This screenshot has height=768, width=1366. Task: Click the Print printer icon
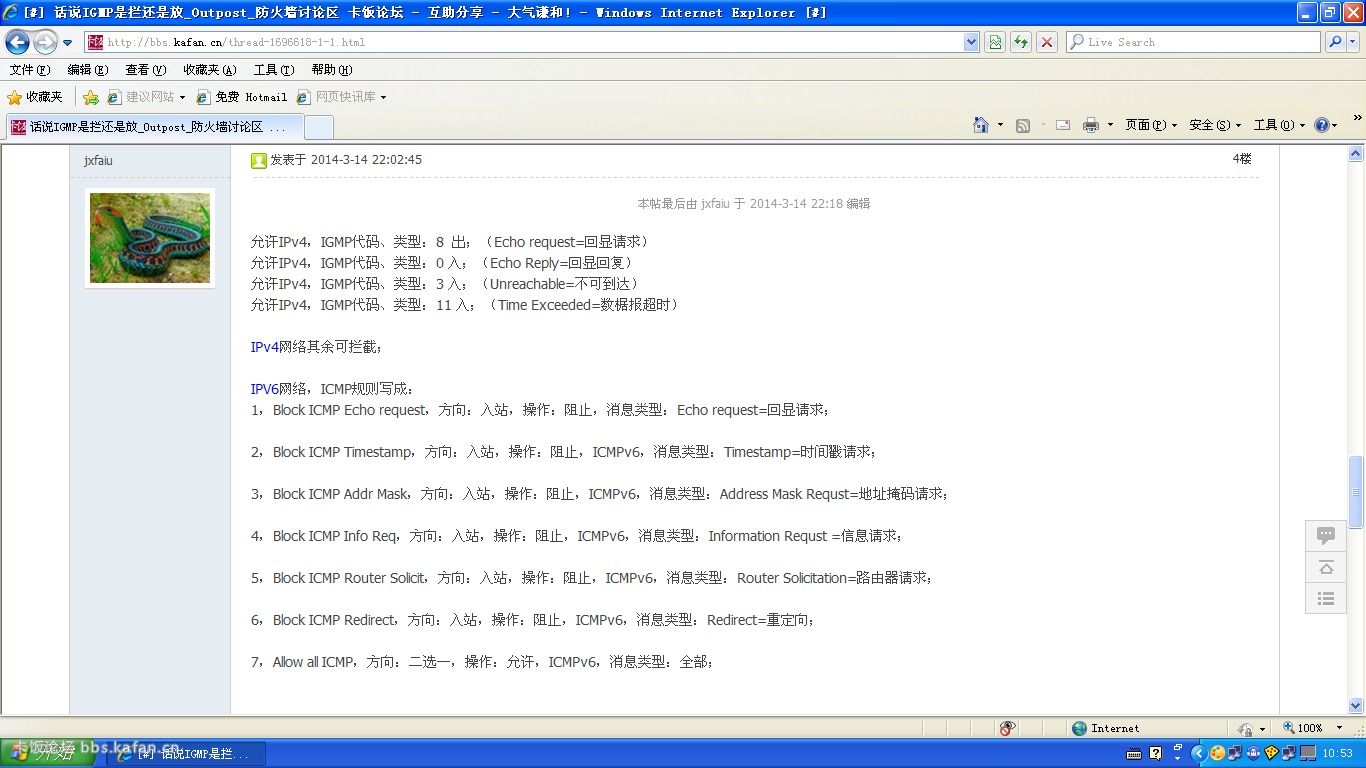1091,125
